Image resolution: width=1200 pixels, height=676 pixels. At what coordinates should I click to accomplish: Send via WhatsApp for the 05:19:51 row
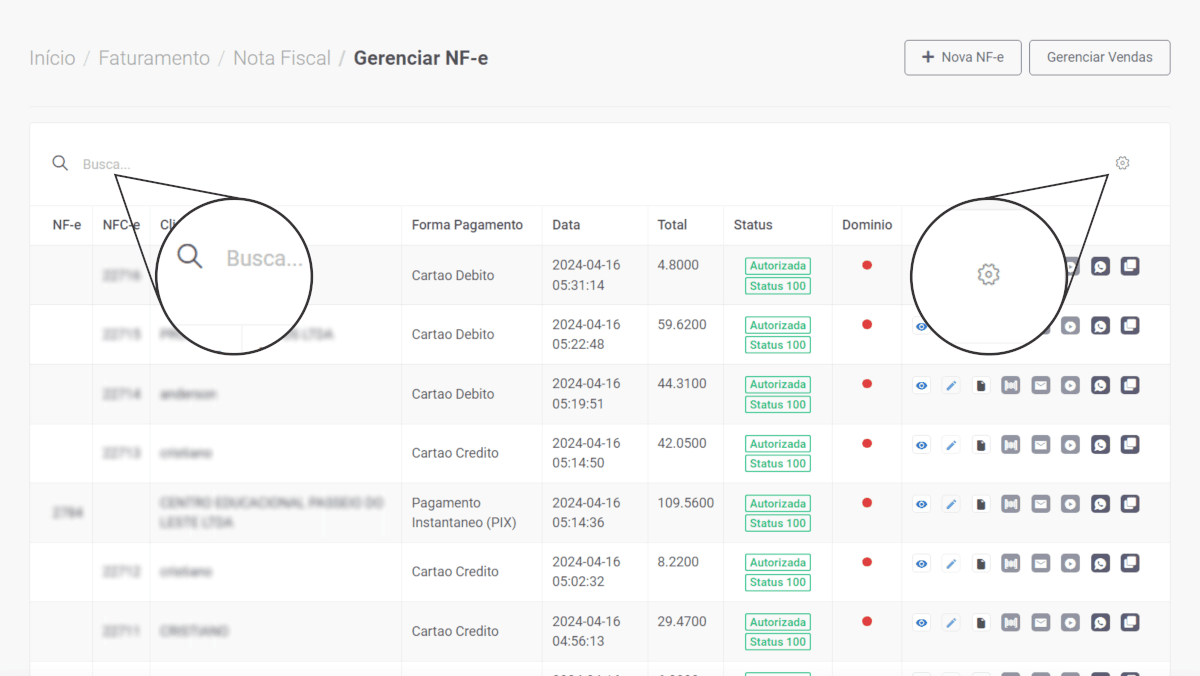tap(1100, 385)
